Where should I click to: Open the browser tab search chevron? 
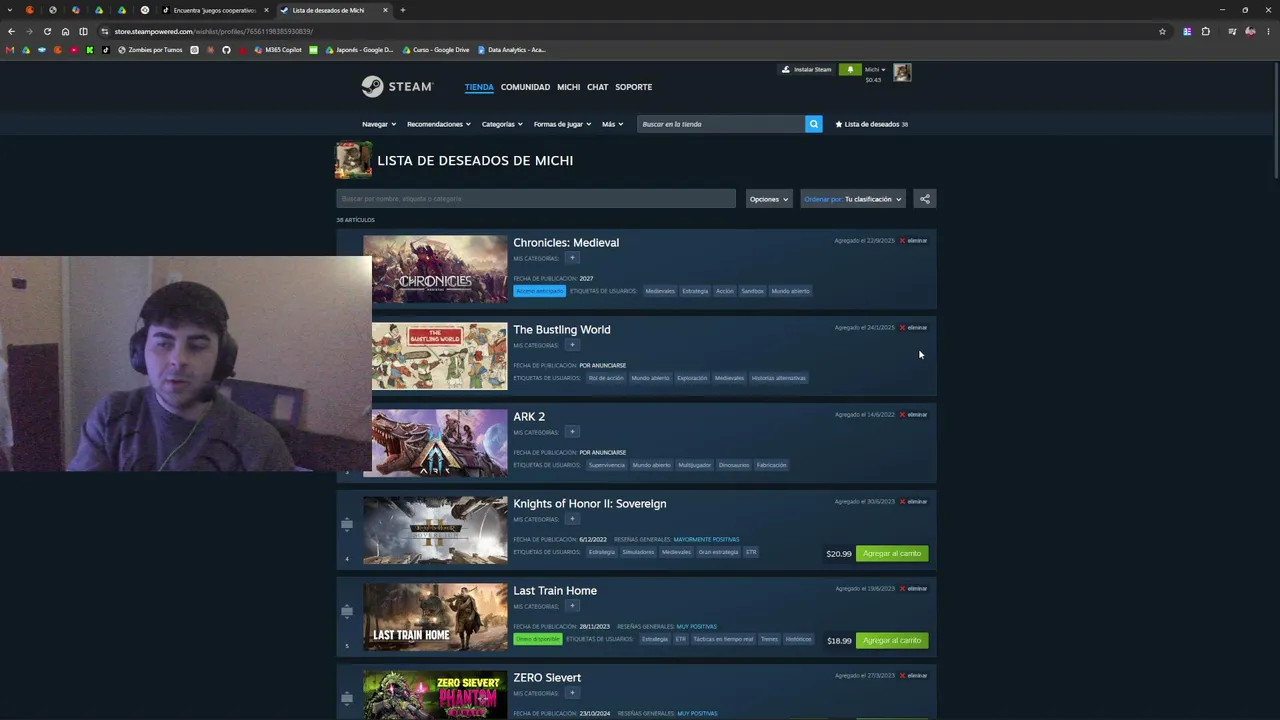click(10, 10)
